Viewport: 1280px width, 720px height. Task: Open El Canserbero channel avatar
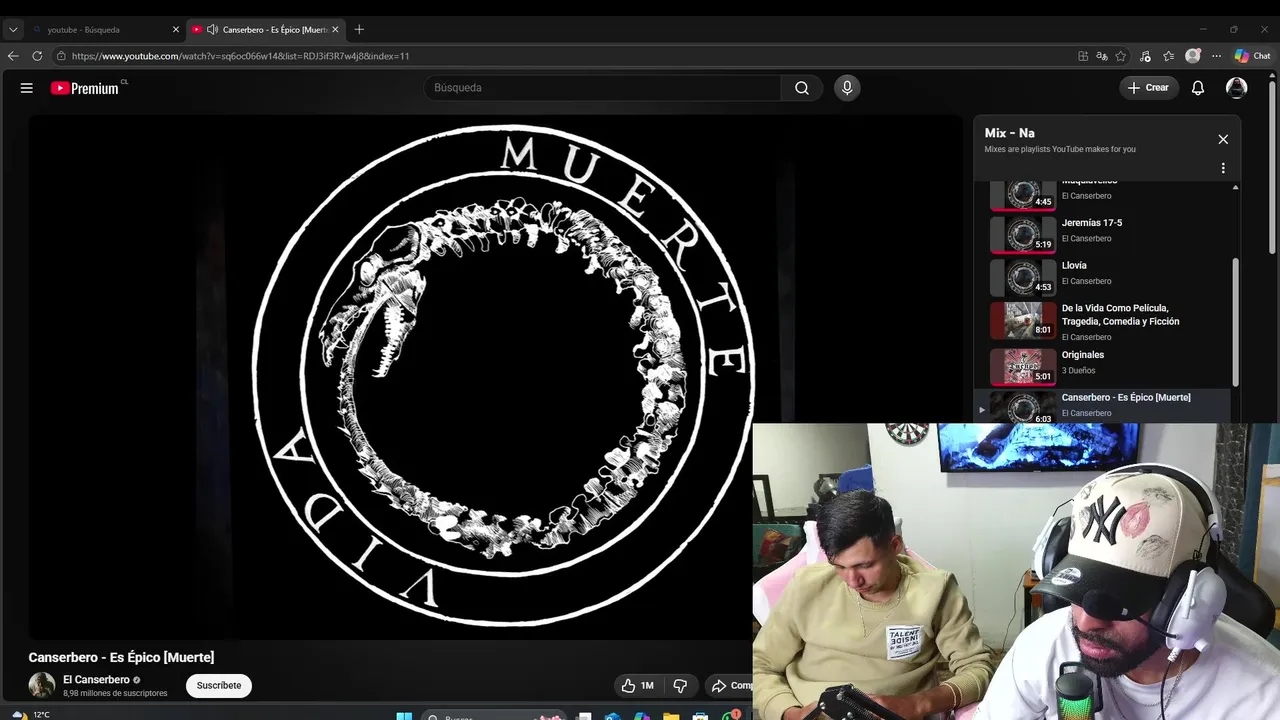[x=42, y=685]
